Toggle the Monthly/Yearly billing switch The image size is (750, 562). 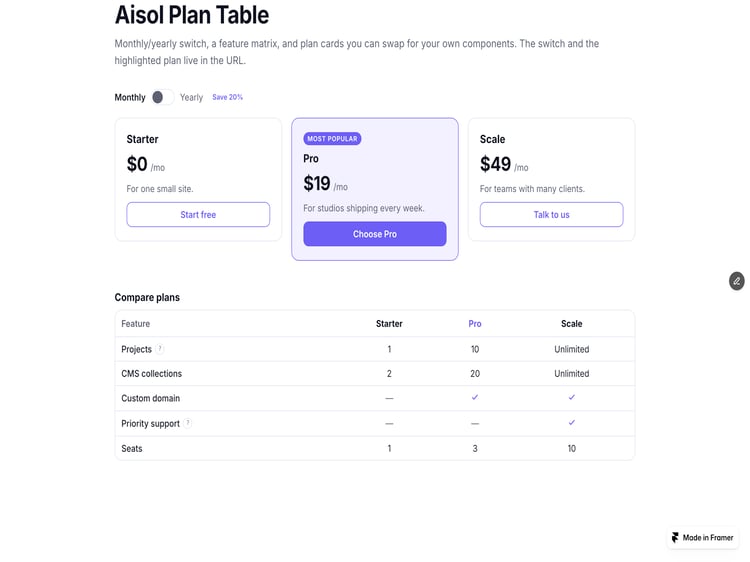click(x=163, y=97)
